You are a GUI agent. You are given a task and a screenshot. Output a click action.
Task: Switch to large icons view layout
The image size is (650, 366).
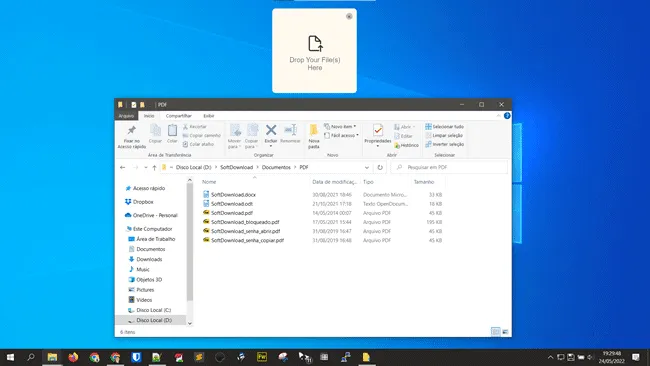pyautogui.click(x=505, y=332)
